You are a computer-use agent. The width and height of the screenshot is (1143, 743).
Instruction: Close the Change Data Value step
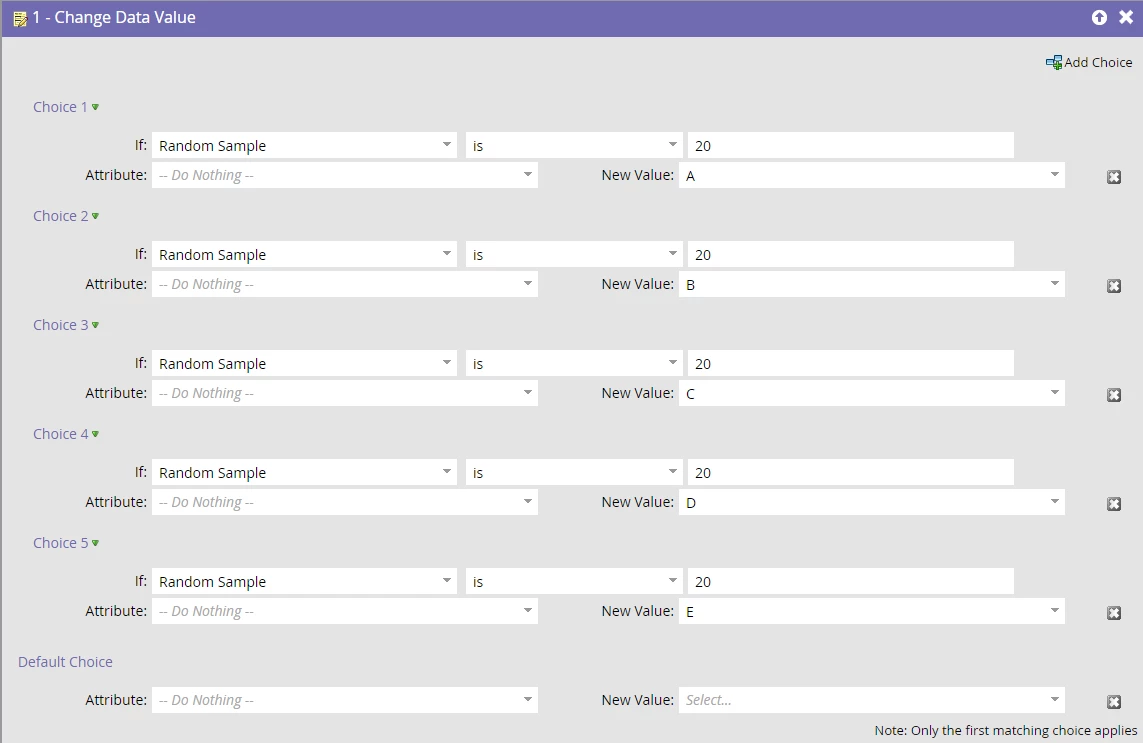click(x=1126, y=17)
